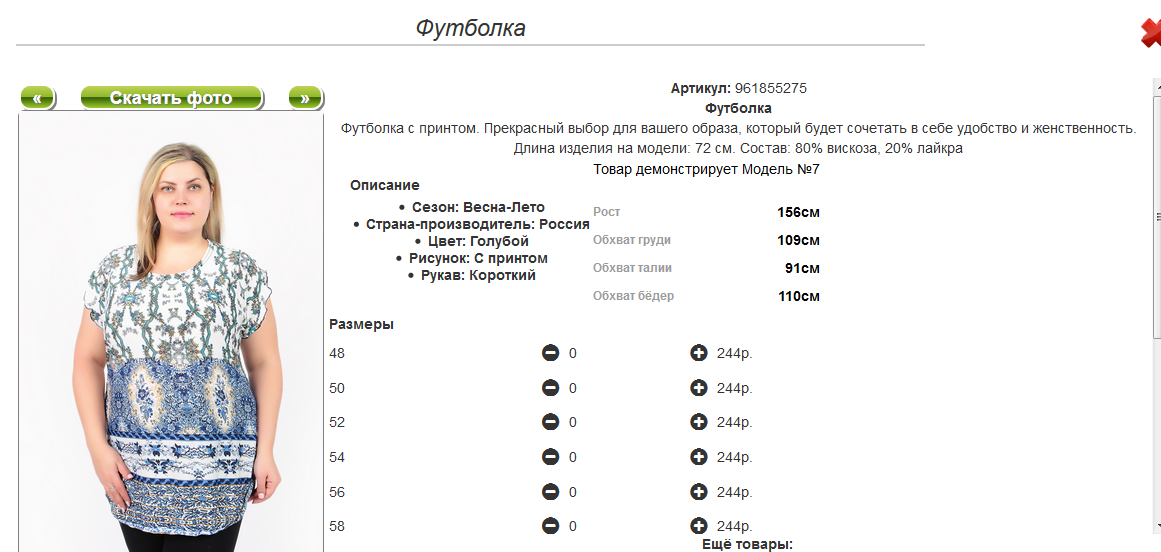This screenshot has width=1161, height=552.
Task: Click minus icon for size 56
Action: [550, 491]
